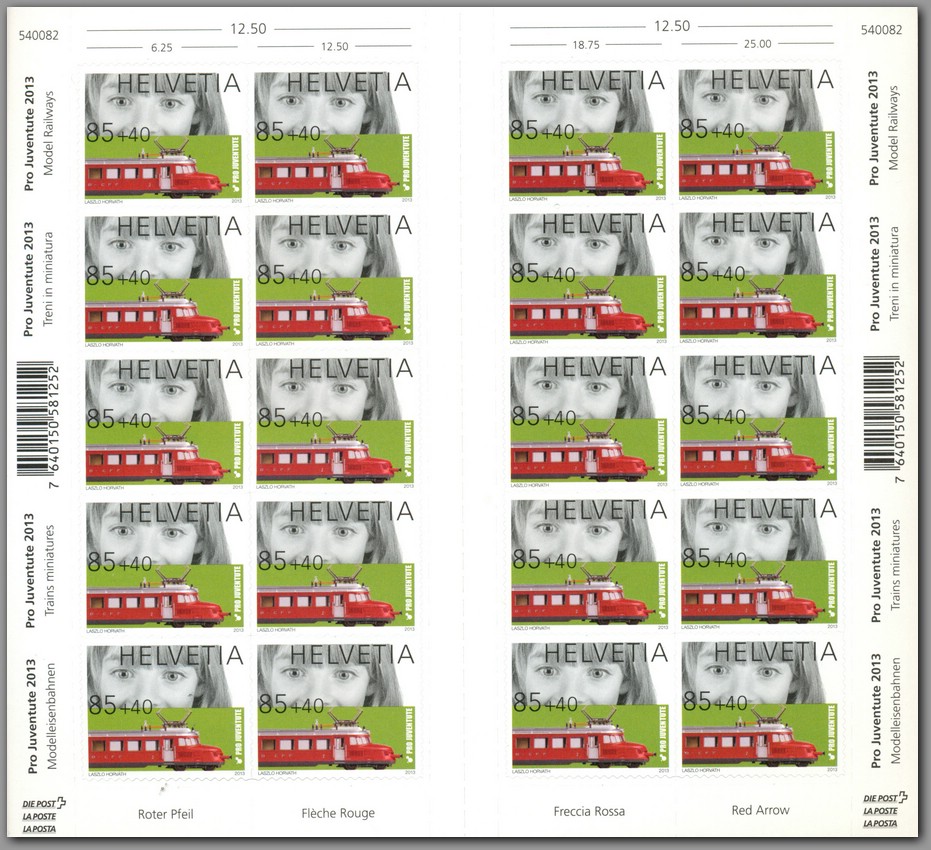Select the "18.75" value label
The width and height of the screenshot is (931, 850).
(586, 45)
